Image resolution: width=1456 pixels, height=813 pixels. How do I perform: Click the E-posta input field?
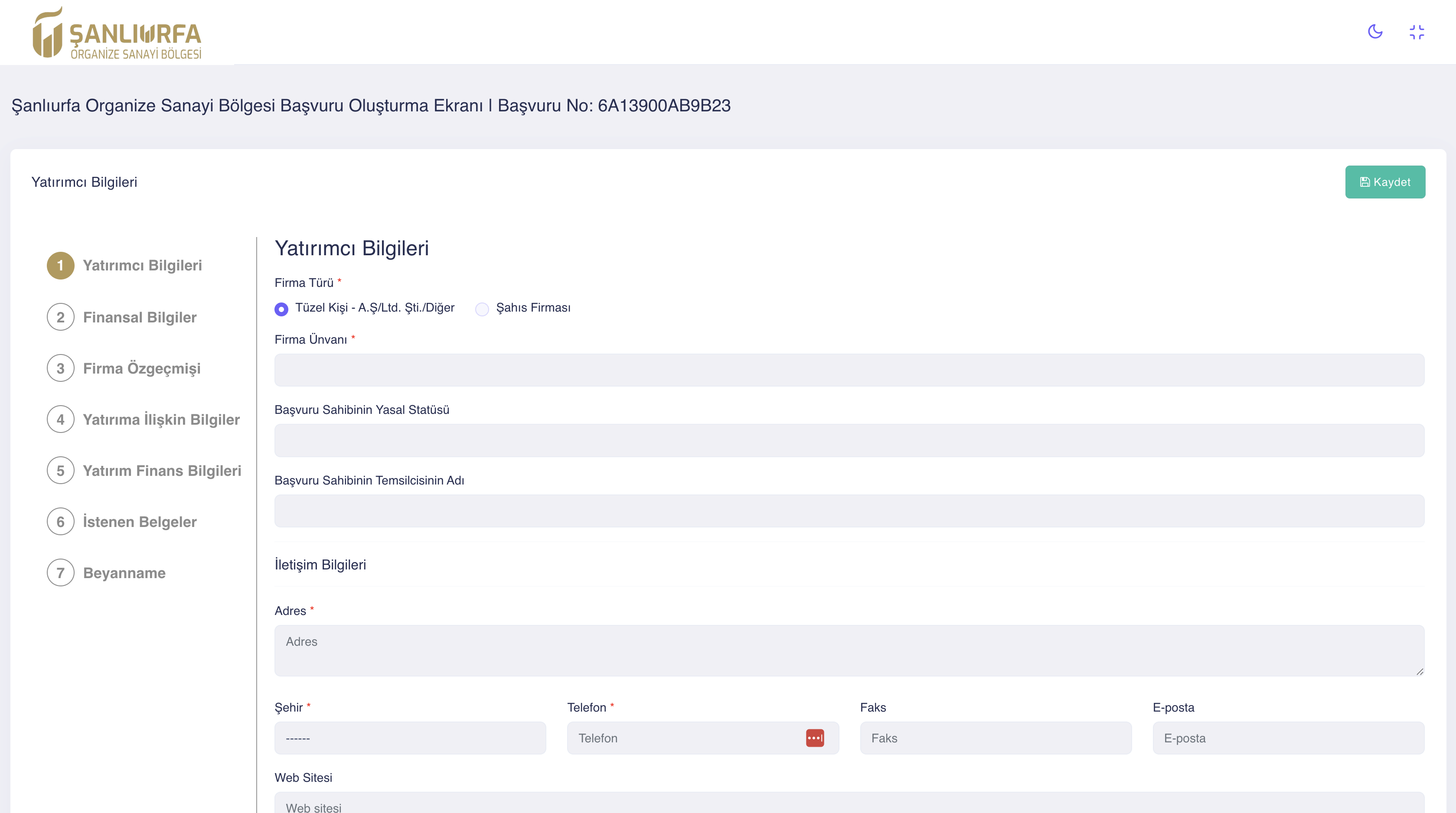[1288, 738]
